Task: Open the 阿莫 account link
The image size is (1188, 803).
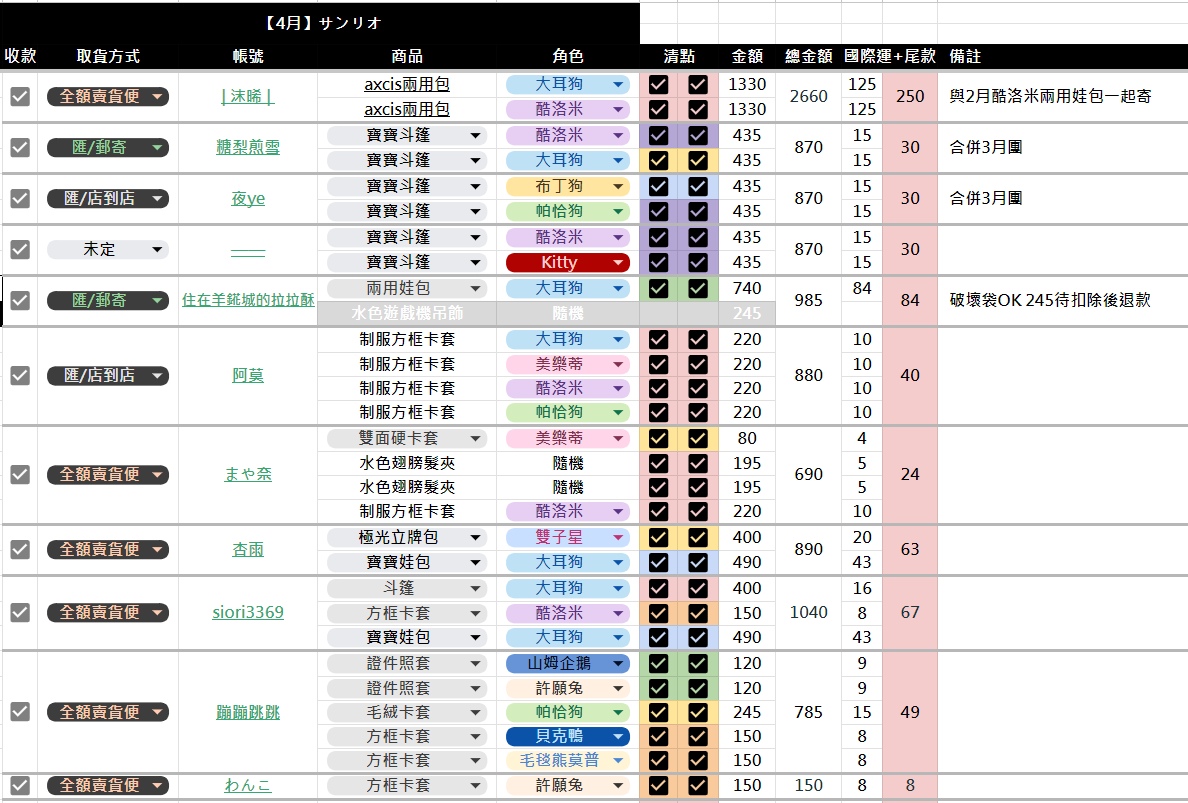Action: 248,375
